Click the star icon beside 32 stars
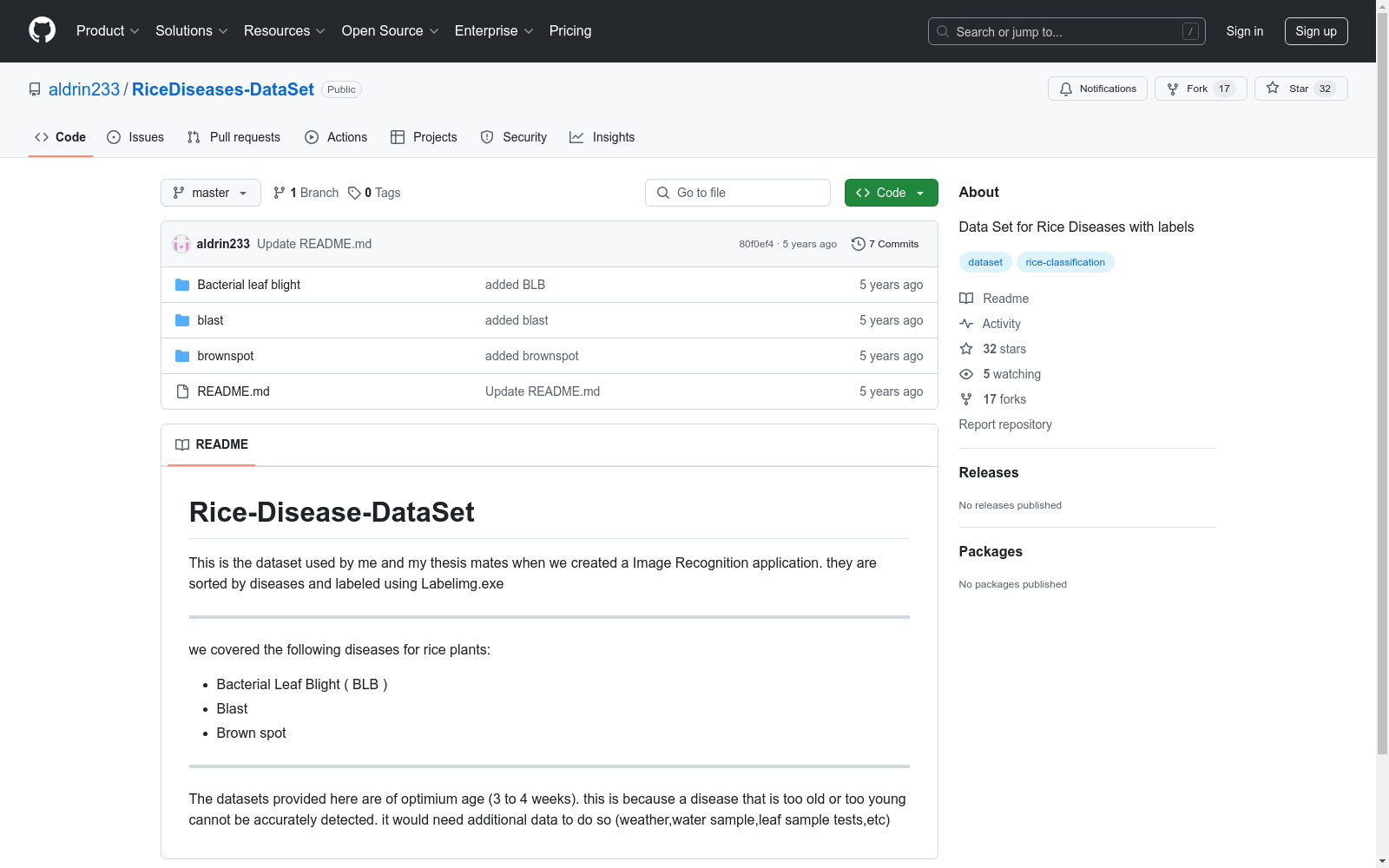Viewport: 1389px width, 868px height. (966, 349)
